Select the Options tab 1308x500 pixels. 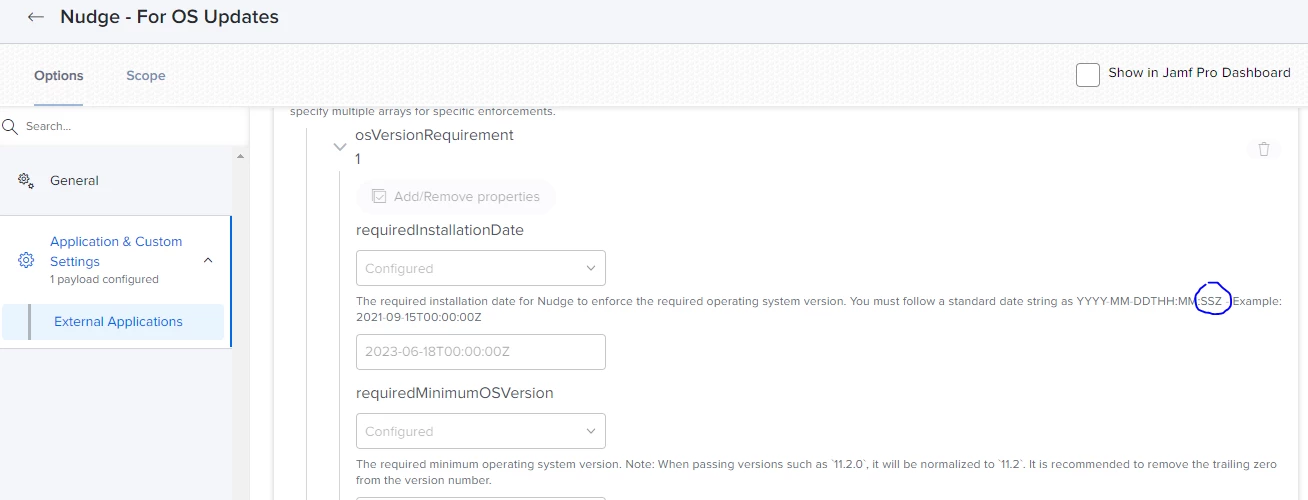tap(59, 75)
